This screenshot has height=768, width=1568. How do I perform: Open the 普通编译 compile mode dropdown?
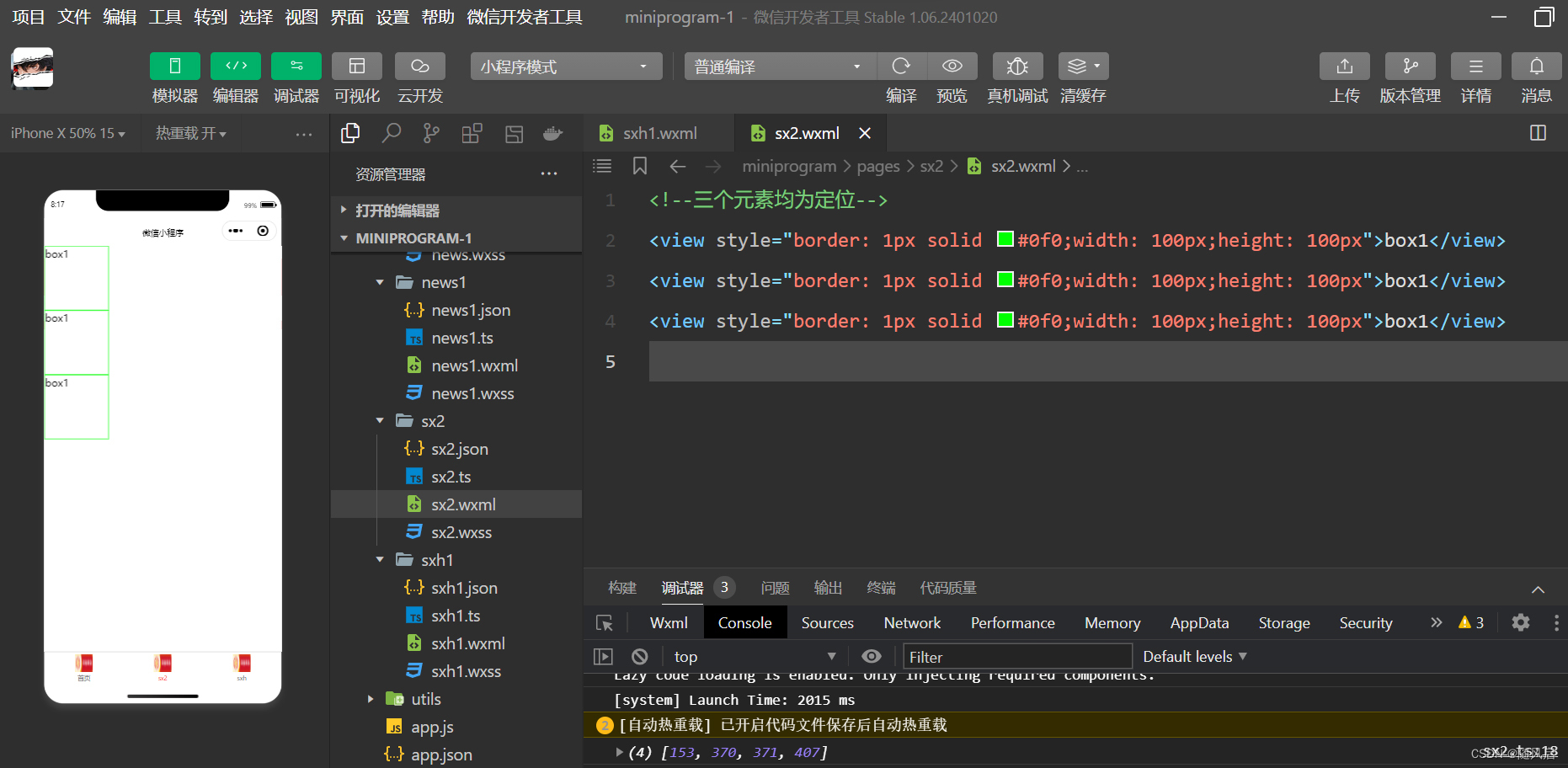click(x=780, y=67)
